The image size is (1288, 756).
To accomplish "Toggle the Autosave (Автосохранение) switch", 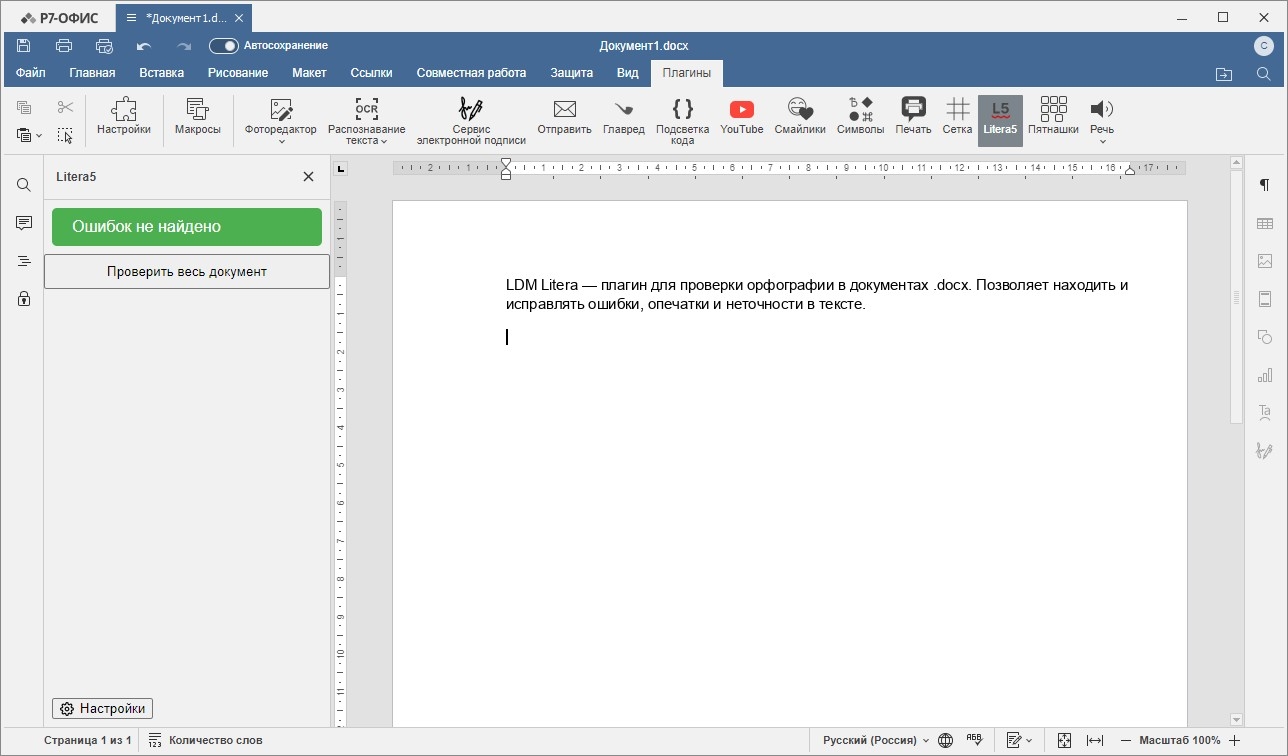I will tap(223, 46).
